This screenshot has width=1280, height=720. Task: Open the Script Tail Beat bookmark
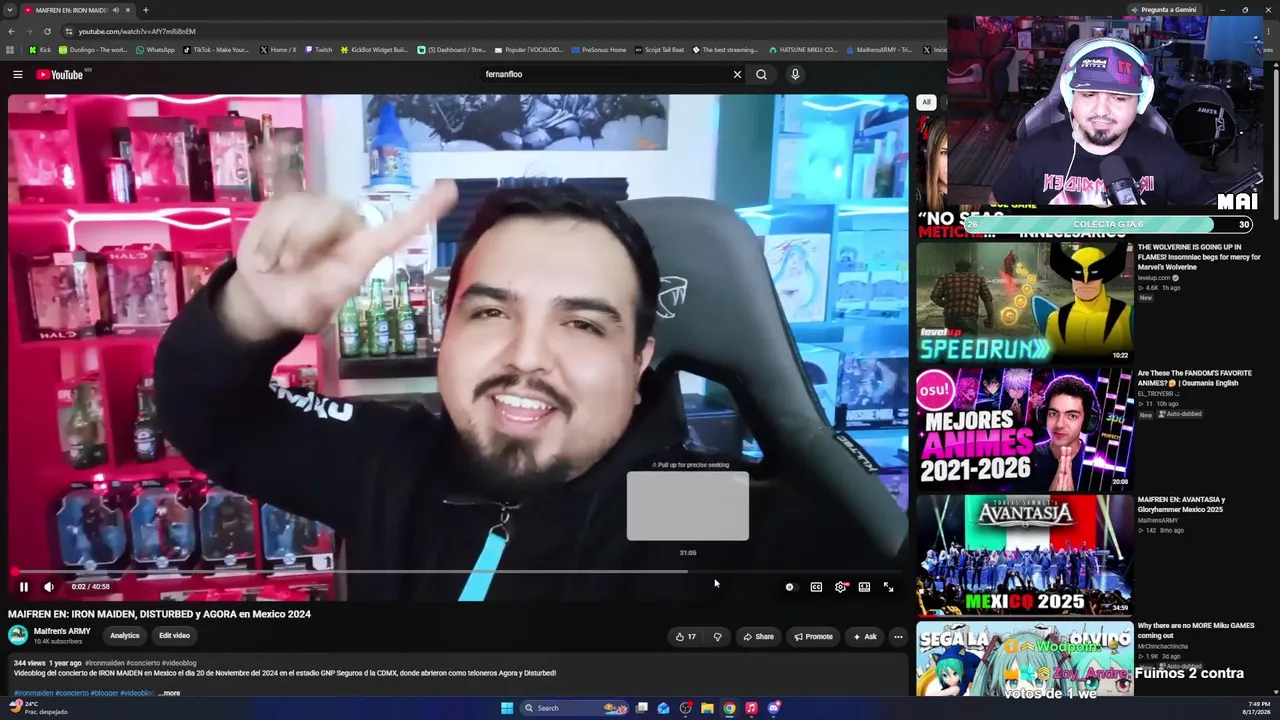tap(659, 50)
